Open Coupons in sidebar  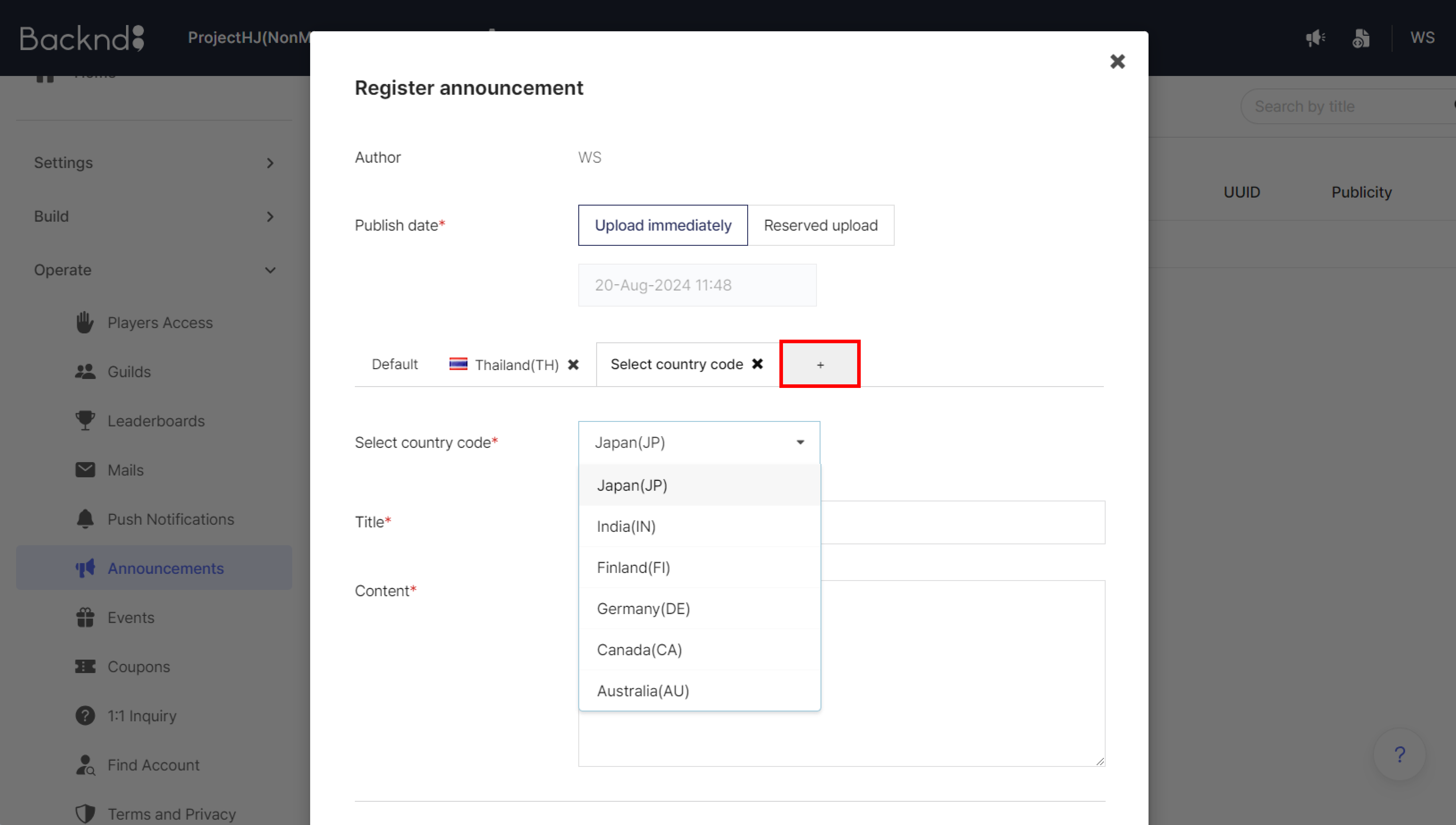(154, 666)
